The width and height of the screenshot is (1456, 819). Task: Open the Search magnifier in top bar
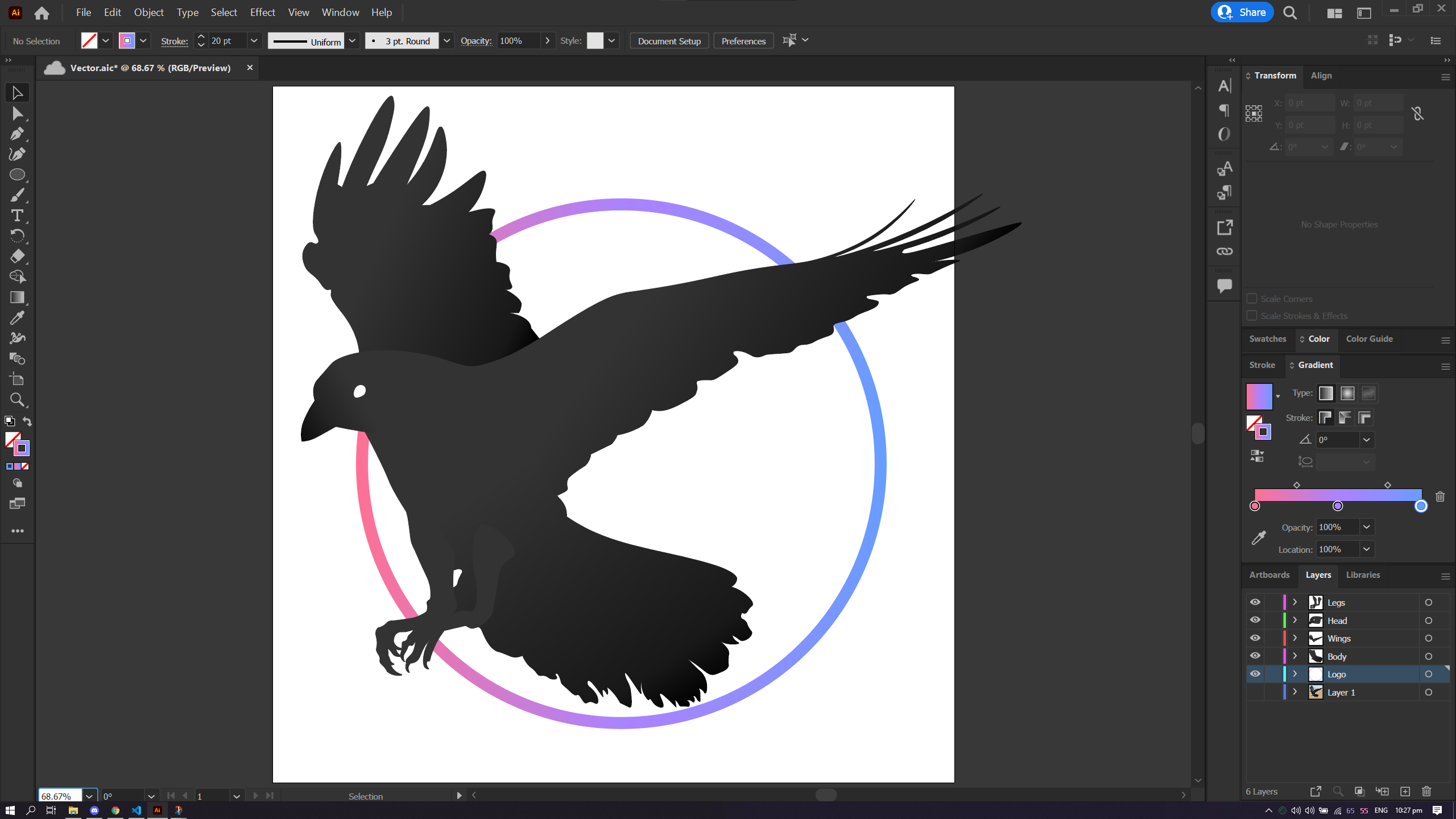pos(1290,13)
